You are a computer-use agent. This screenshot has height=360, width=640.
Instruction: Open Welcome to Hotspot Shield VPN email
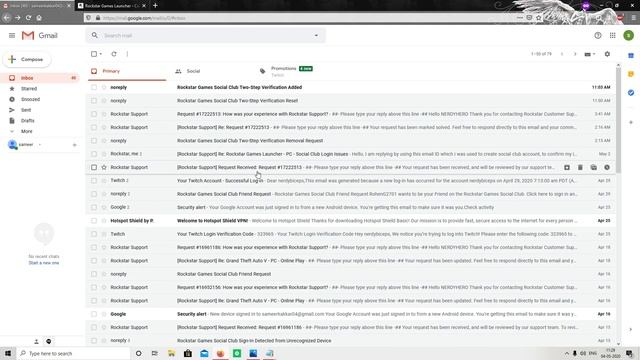click(x=351, y=220)
